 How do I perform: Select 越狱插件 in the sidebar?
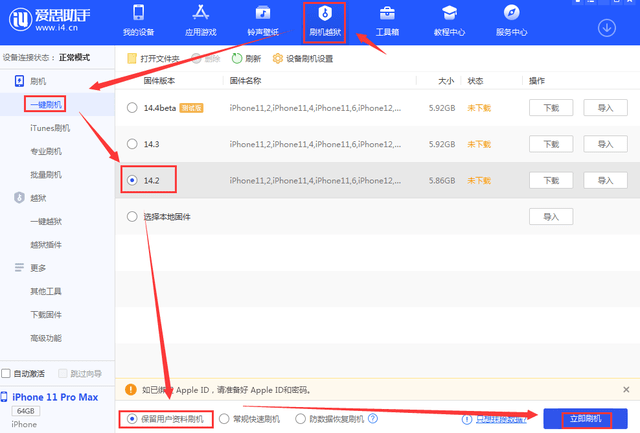pos(46,244)
